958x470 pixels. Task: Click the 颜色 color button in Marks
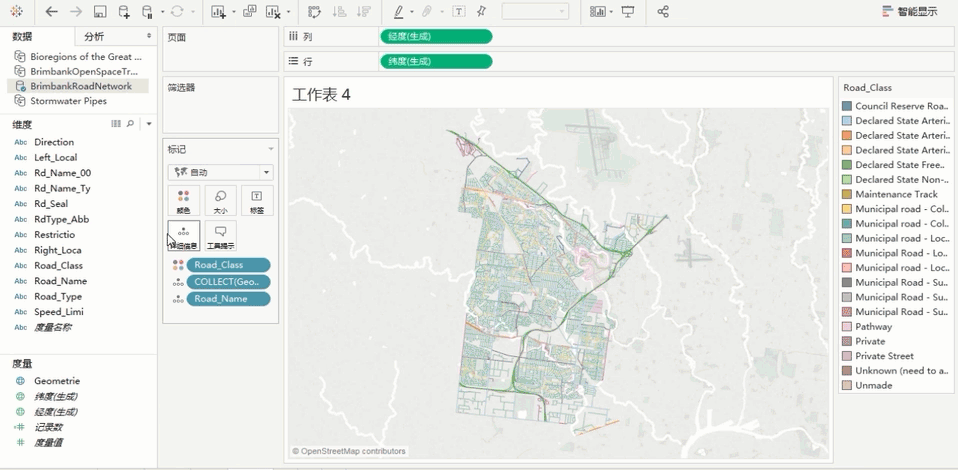click(x=183, y=201)
